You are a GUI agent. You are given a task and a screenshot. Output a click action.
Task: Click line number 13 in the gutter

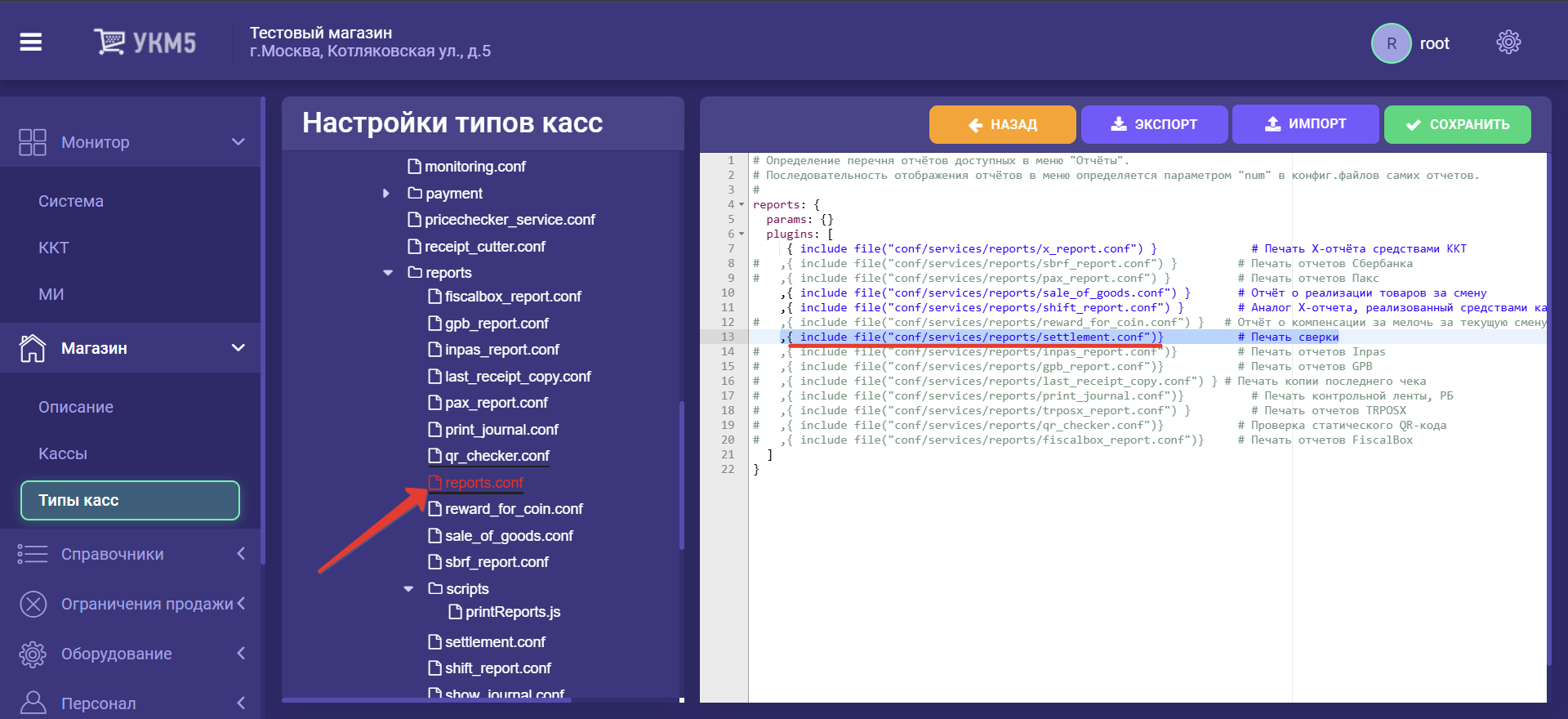pyautogui.click(x=728, y=337)
